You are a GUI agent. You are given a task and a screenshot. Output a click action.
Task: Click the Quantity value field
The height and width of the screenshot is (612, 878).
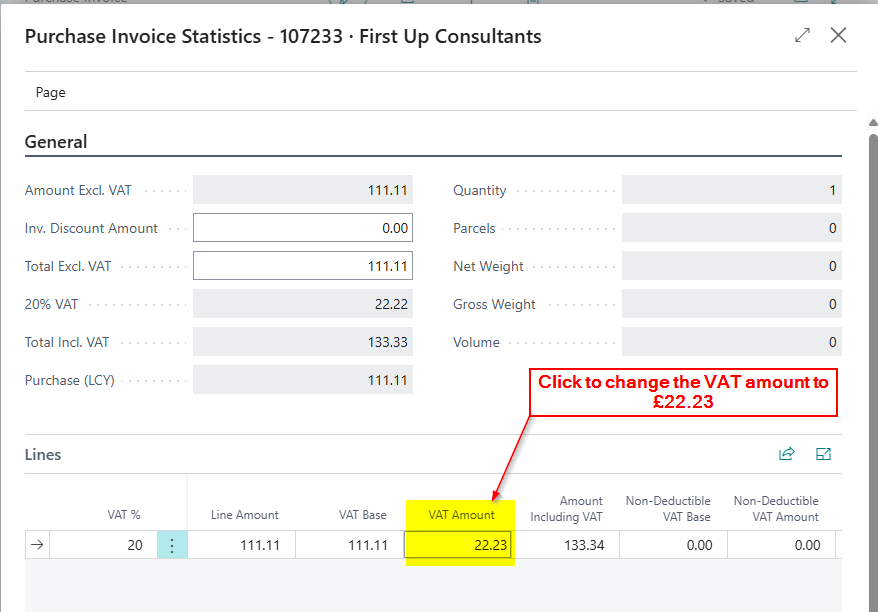pyautogui.click(x=731, y=190)
